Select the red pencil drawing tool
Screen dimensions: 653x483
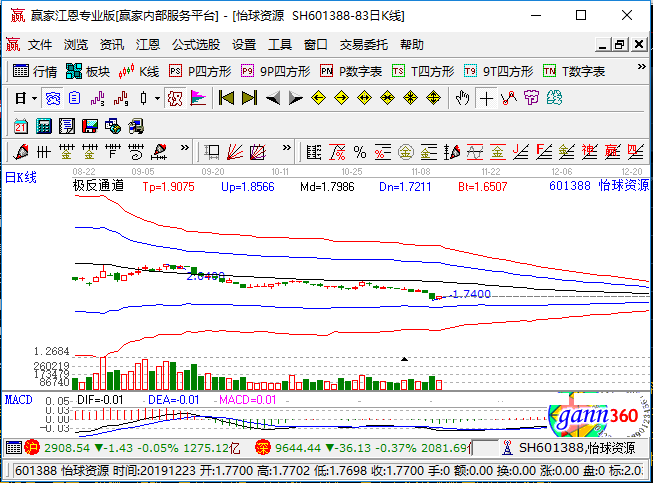click(21, 152)
